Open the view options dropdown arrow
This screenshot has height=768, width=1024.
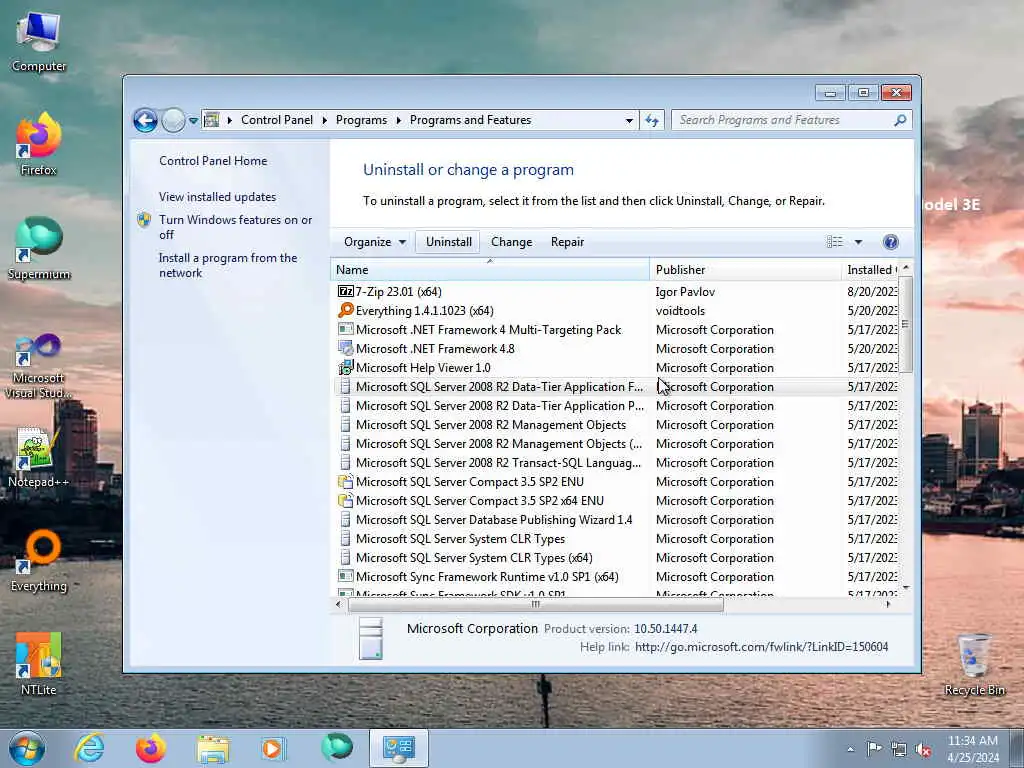858,242
